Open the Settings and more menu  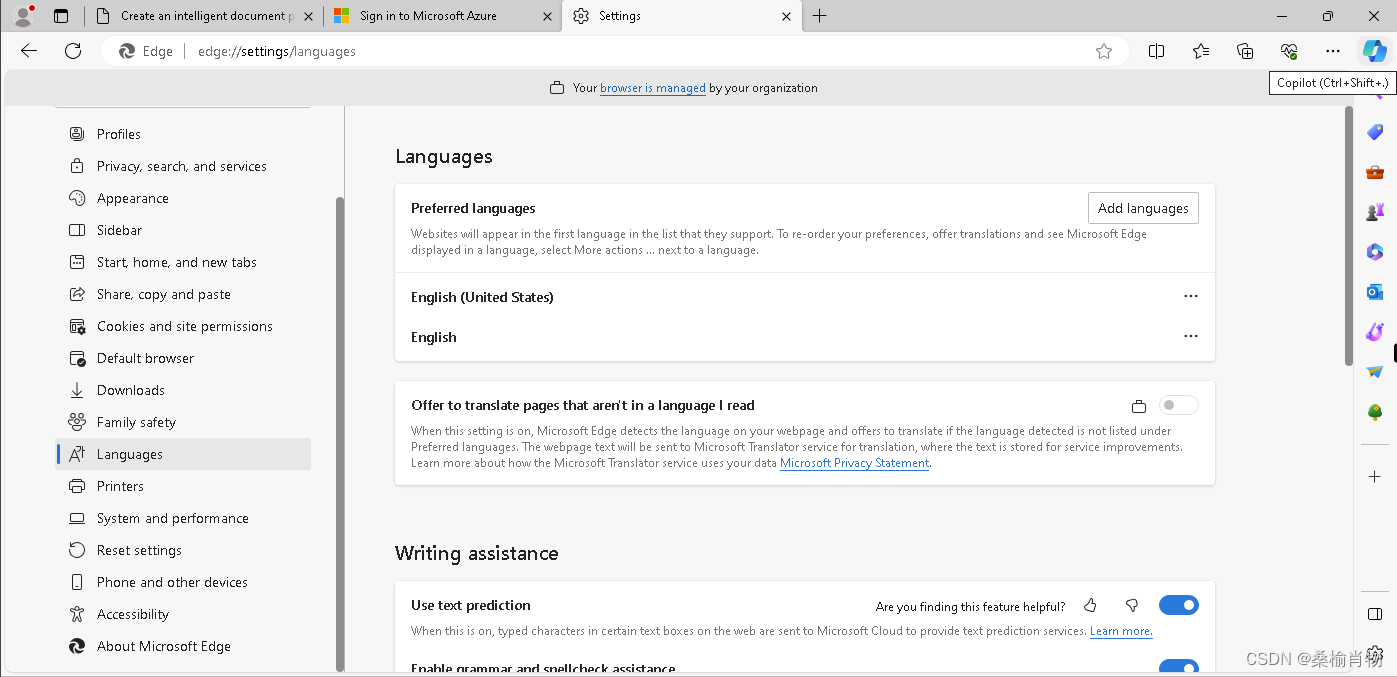[1332, 51]
